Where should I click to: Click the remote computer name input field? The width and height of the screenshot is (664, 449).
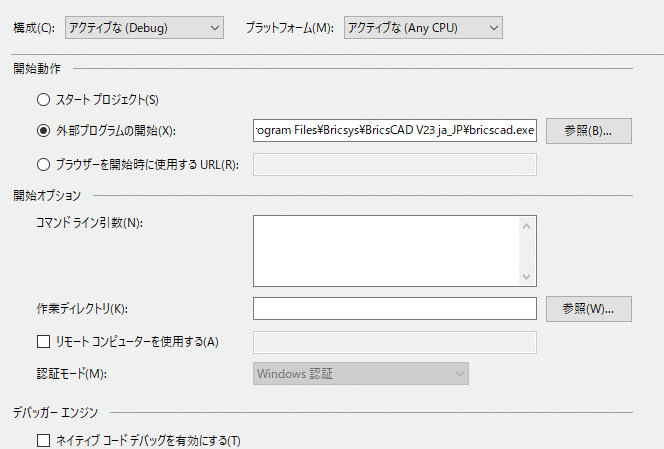pos(395,342)
